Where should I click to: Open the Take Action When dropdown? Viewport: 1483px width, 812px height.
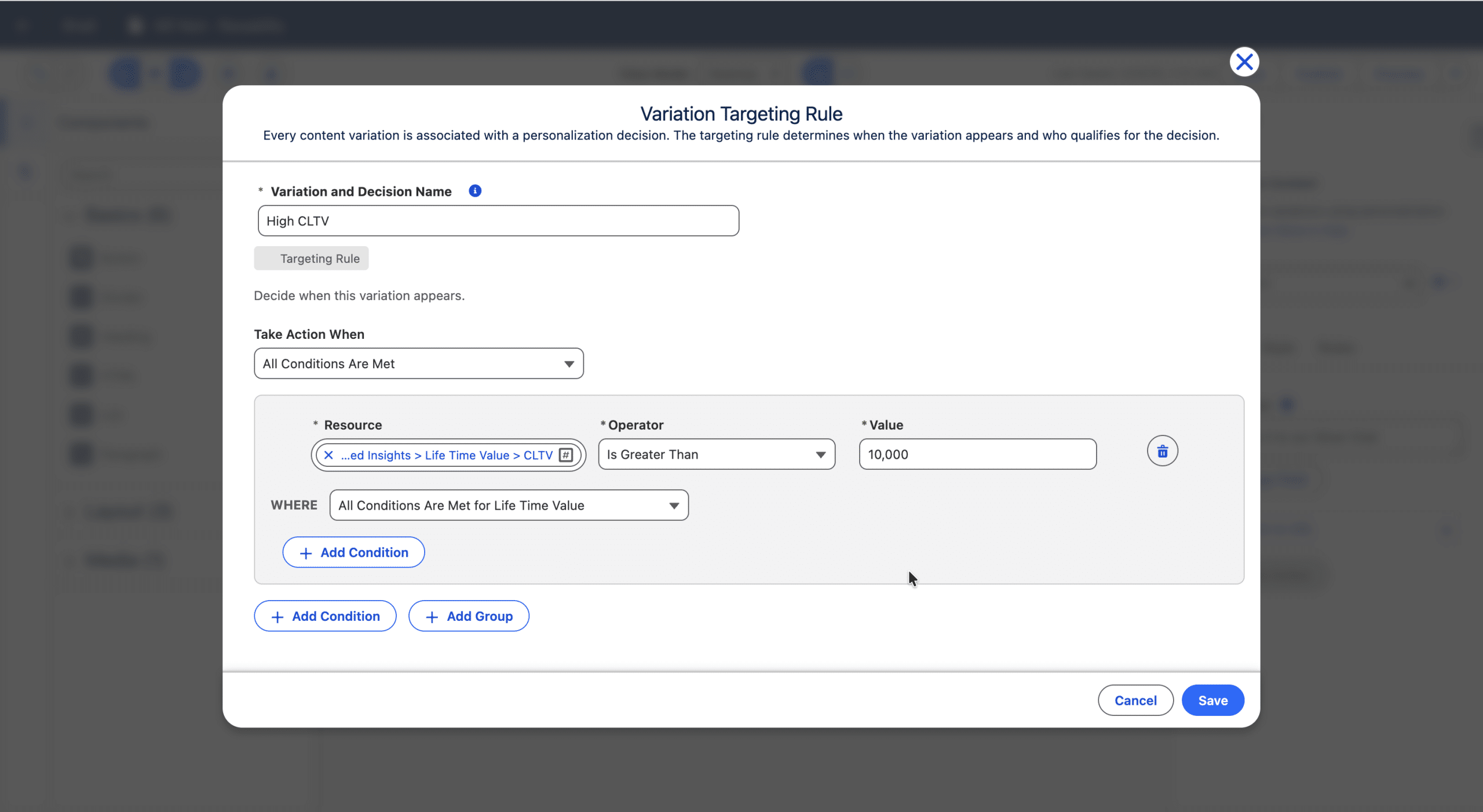pos(418,364)
